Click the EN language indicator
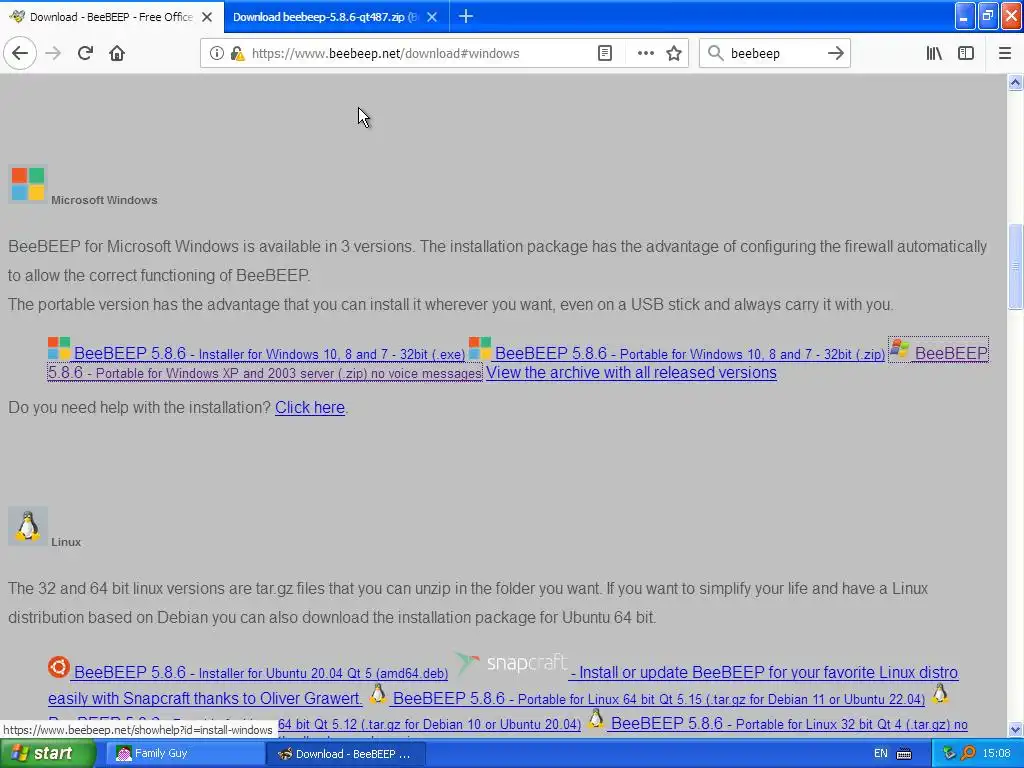The width and height of the screenshot is (1024, 768). click(880, 754)
